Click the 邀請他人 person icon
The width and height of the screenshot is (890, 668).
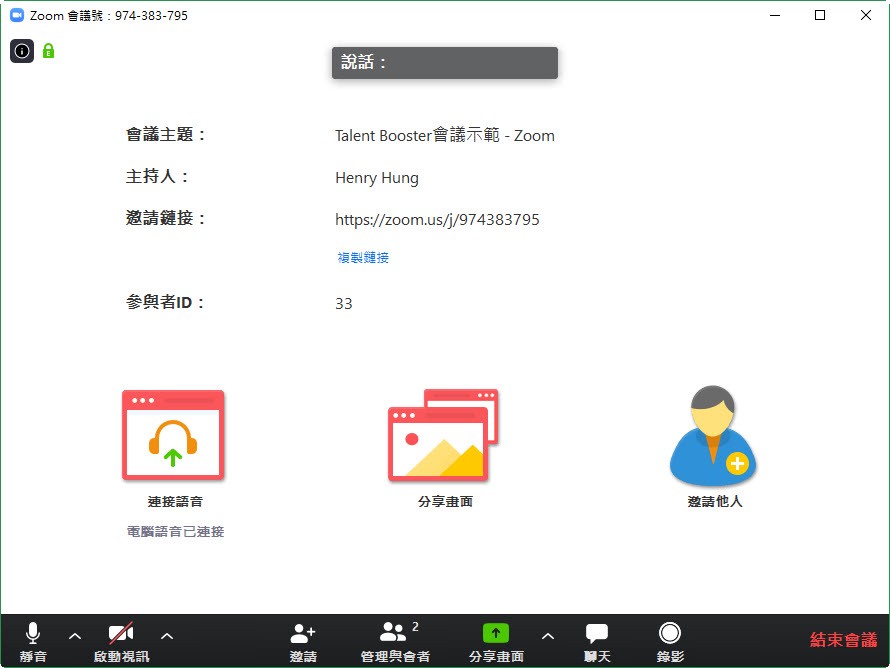click(713, 435)
